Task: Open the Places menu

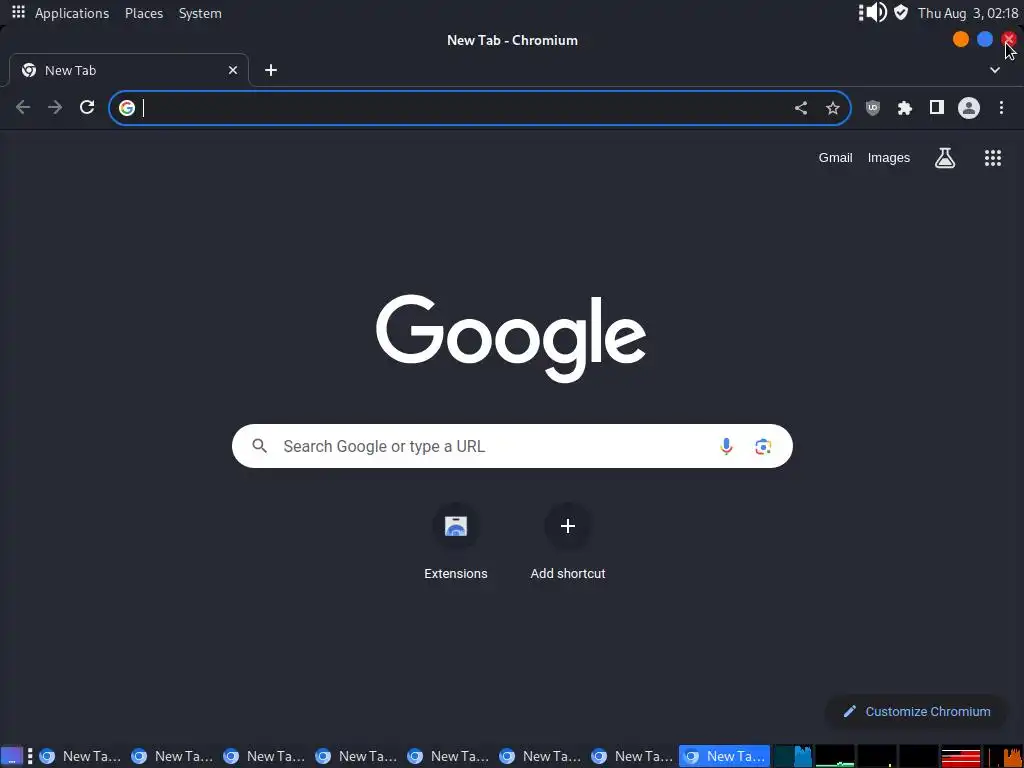Action: [x=144, y=13]
